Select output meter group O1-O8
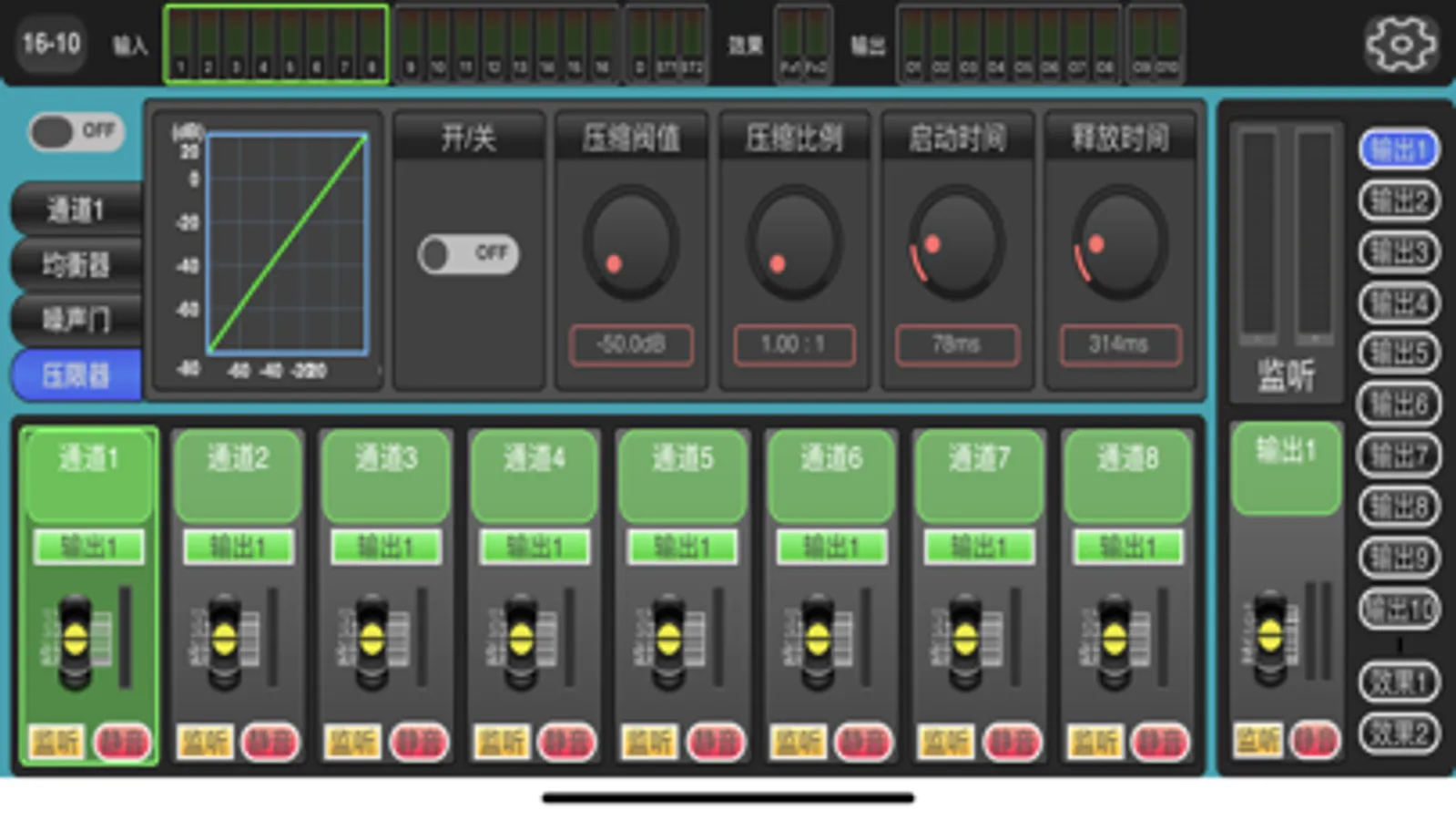1456x820 pixels. 1009,44
